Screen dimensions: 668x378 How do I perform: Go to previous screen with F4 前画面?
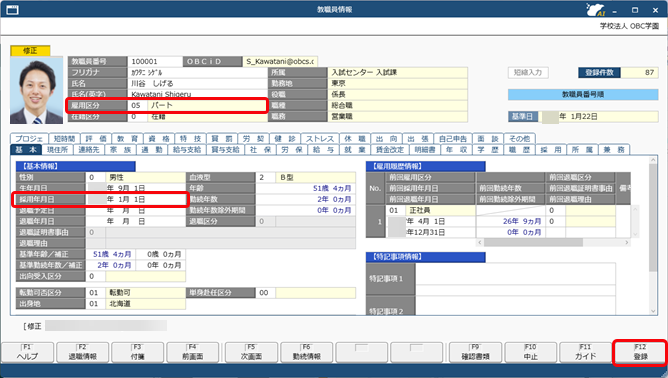pos(193,352)
